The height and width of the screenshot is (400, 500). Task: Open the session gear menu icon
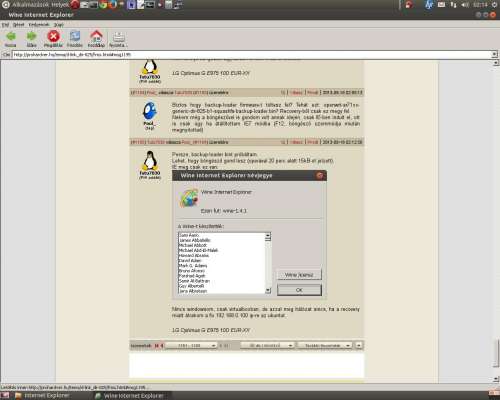(x=494, y=5)
